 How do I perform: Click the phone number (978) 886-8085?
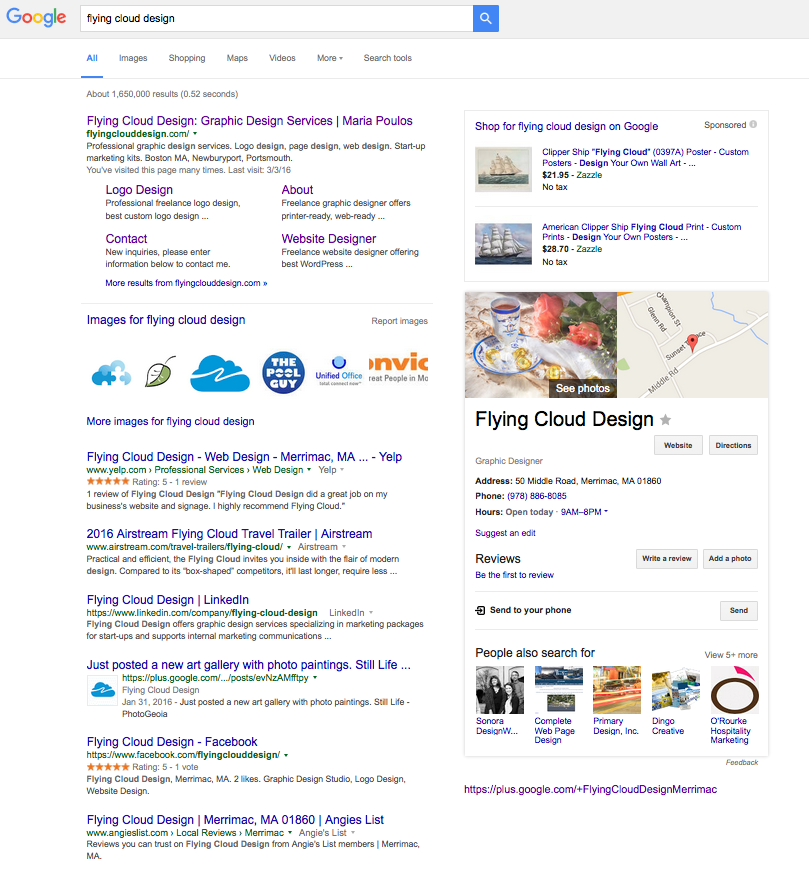(537, 496)
